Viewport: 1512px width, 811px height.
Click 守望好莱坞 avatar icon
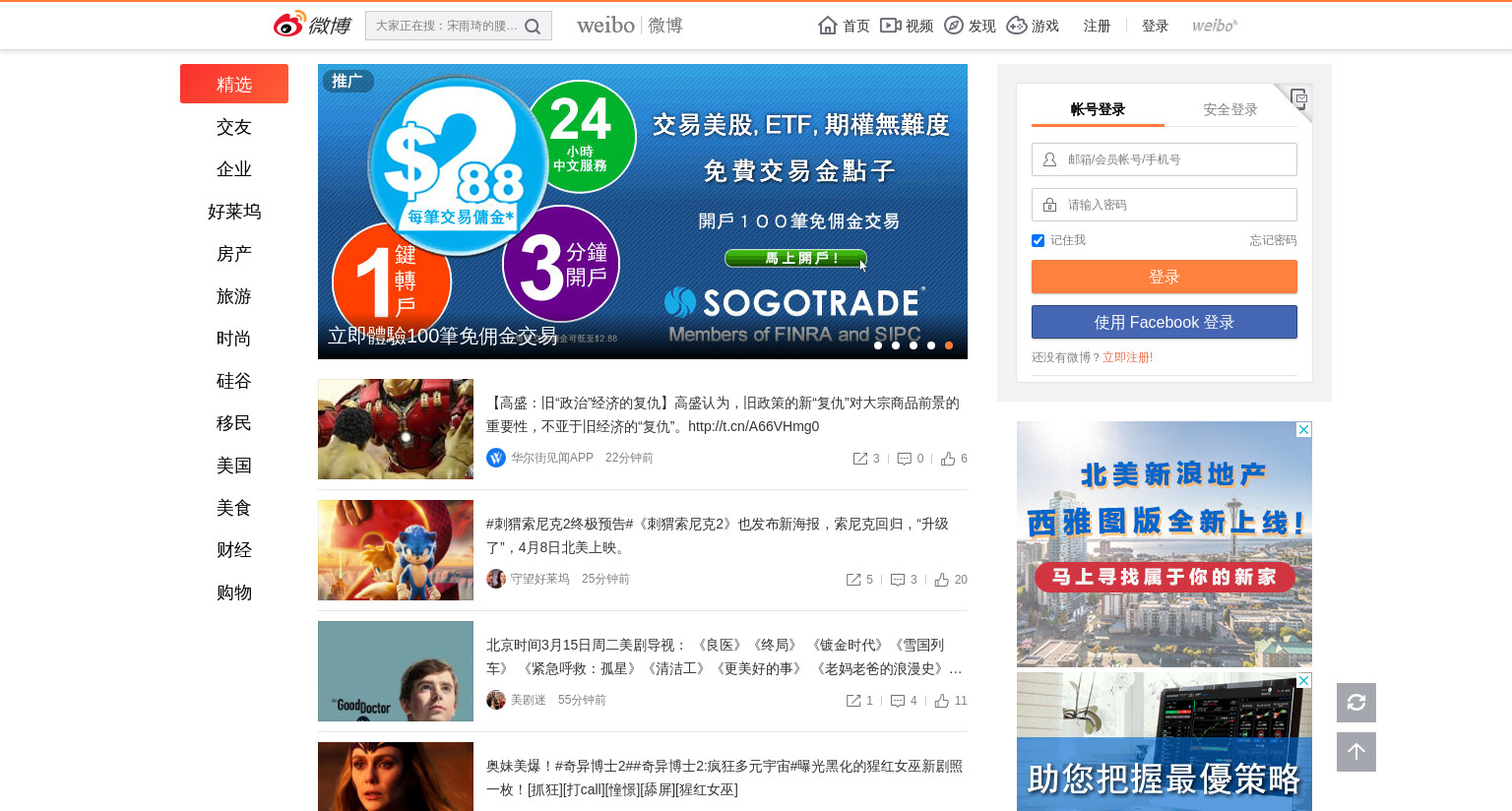click(496, 579)
